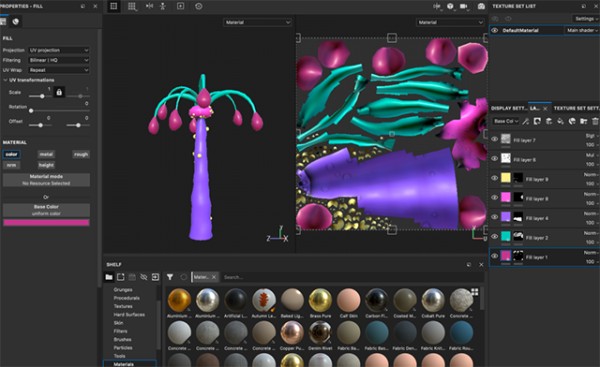Select the Brass Pure material thumbnail
This screenshot has width=600, height=367.
320,300
